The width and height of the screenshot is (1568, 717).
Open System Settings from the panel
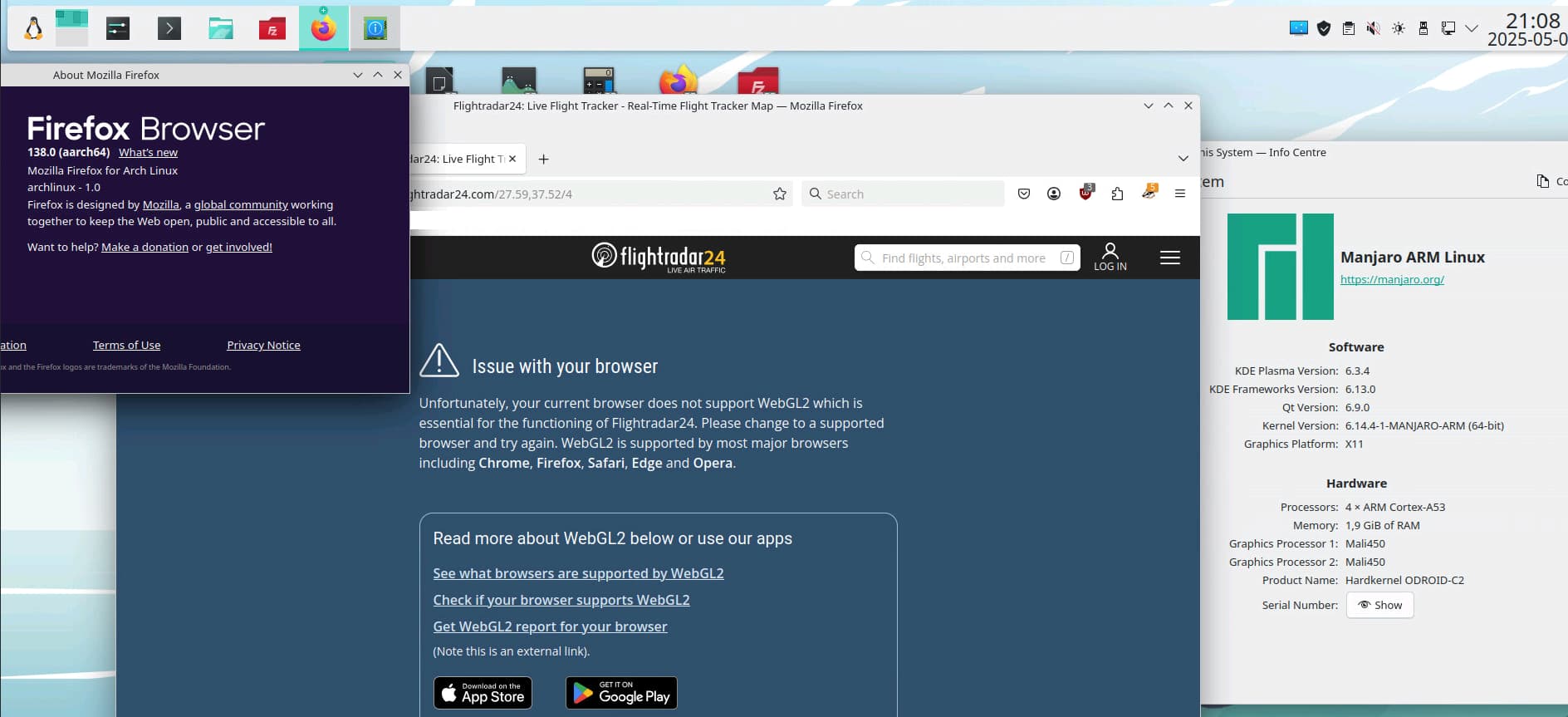coord(118,29)
